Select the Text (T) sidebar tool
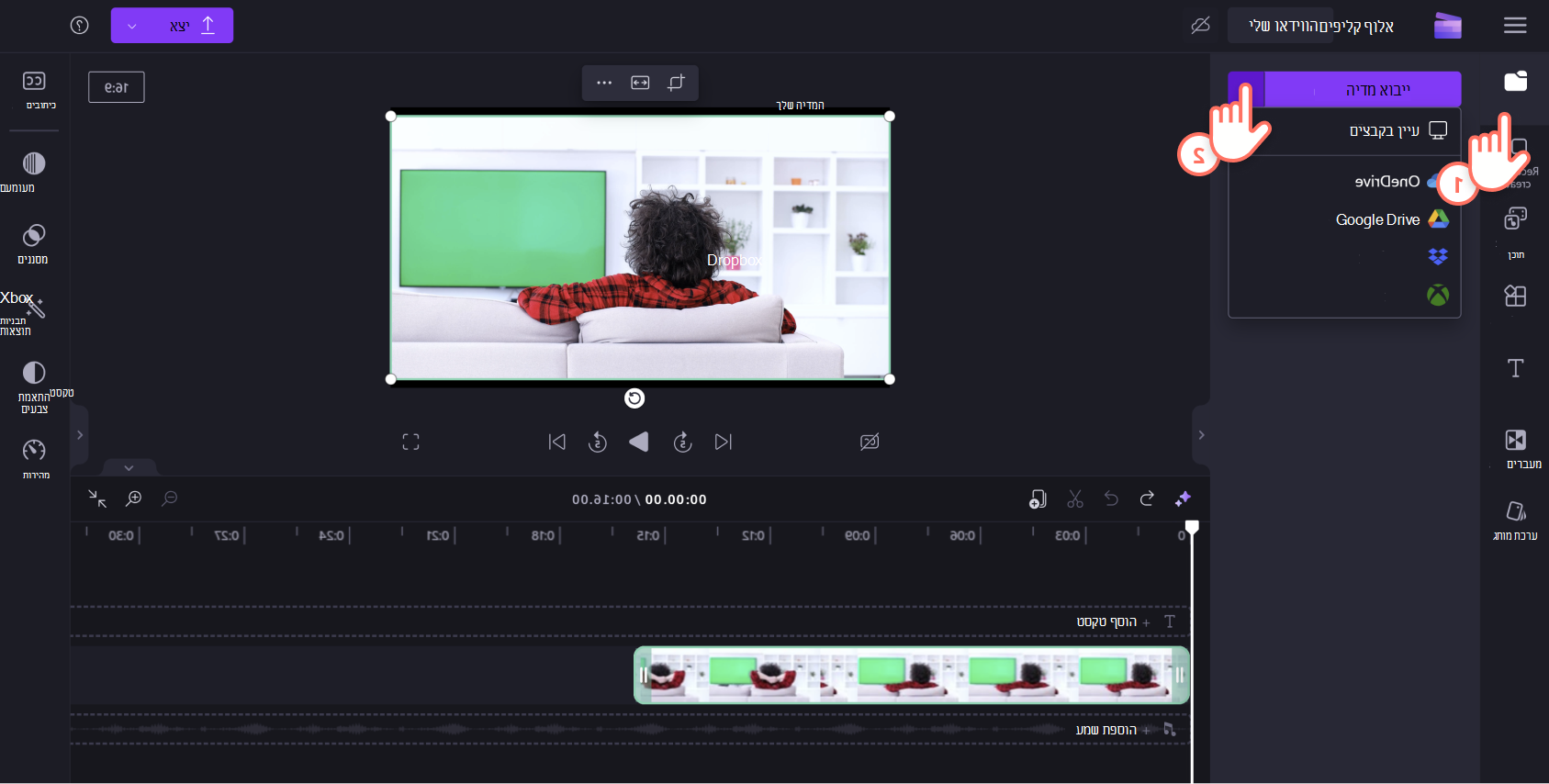1549x784 pixels. click(x=1516, y=368)
